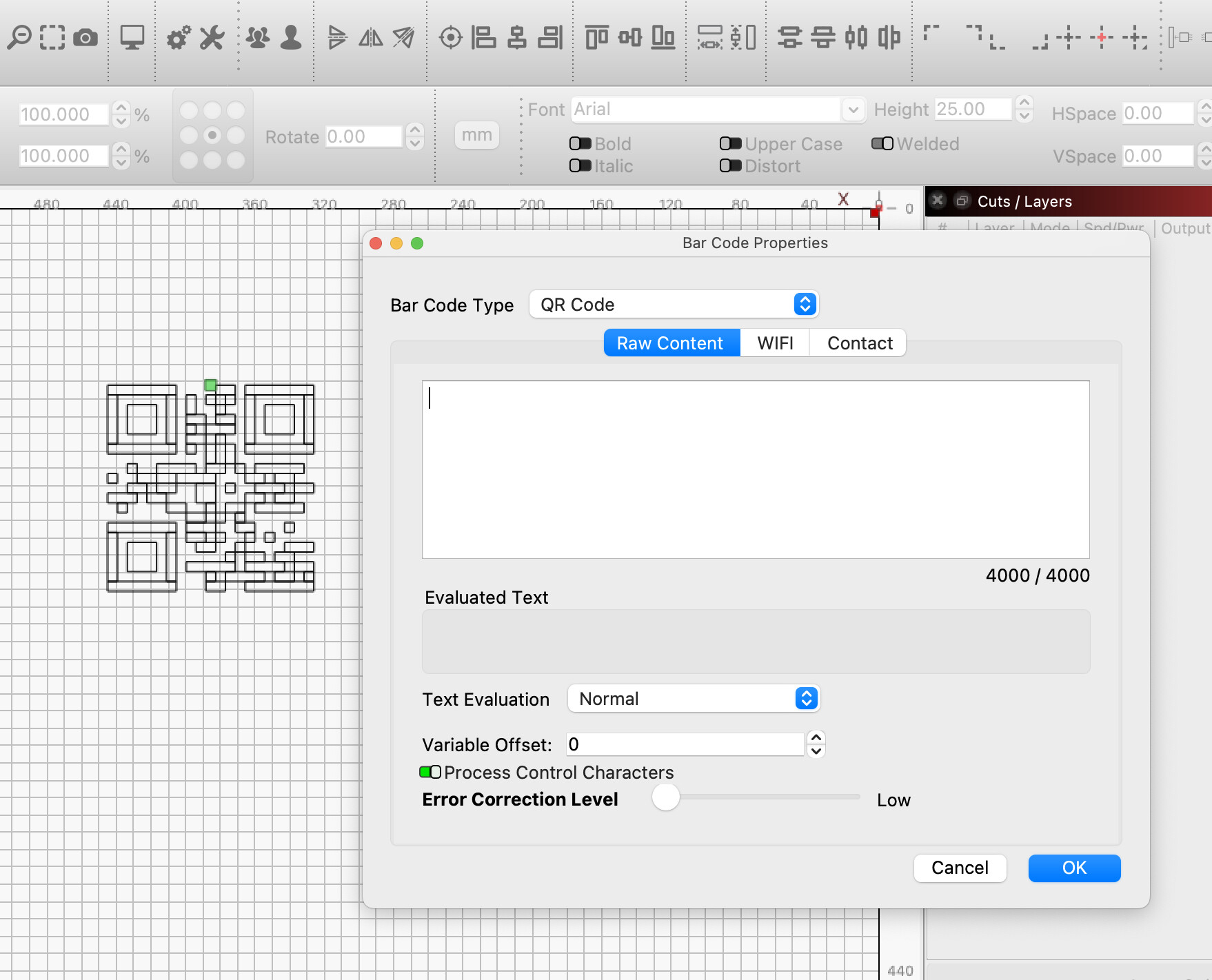This screenshot has height=980, width=1212.
Task: Click the align centers target icon
Action: pos(451,37)
